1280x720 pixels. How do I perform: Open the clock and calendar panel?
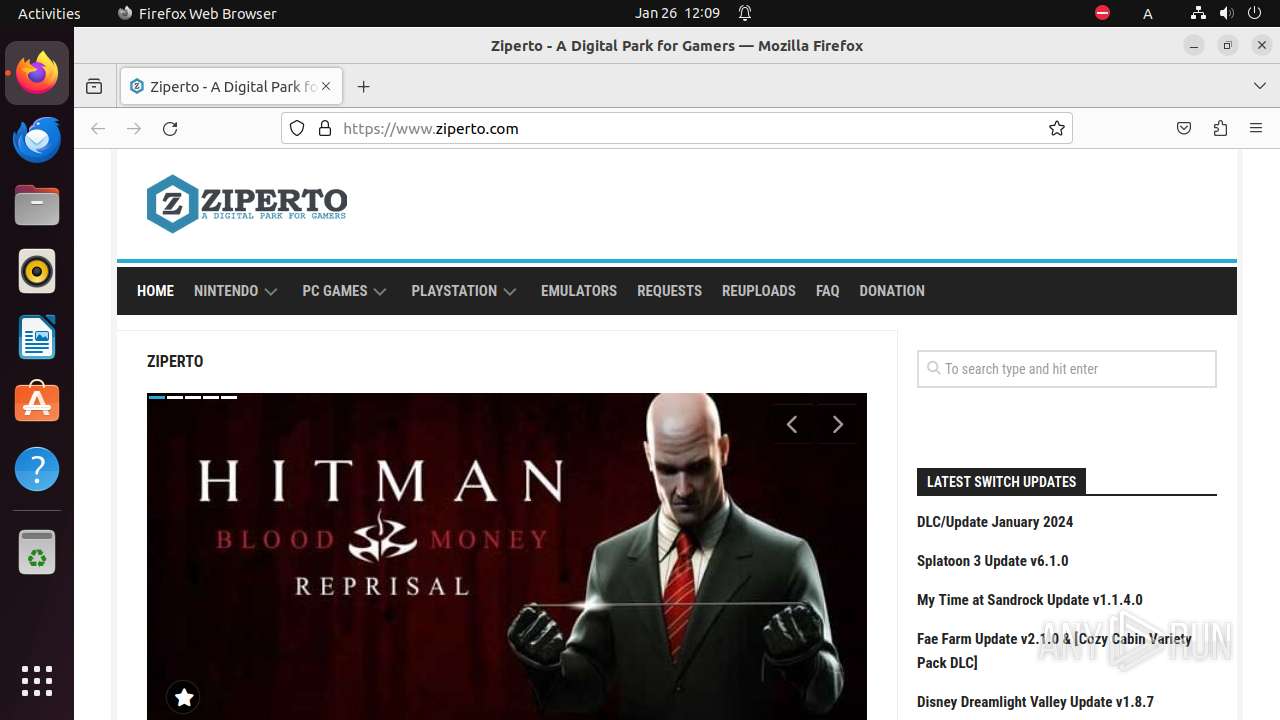click(677, 13)
